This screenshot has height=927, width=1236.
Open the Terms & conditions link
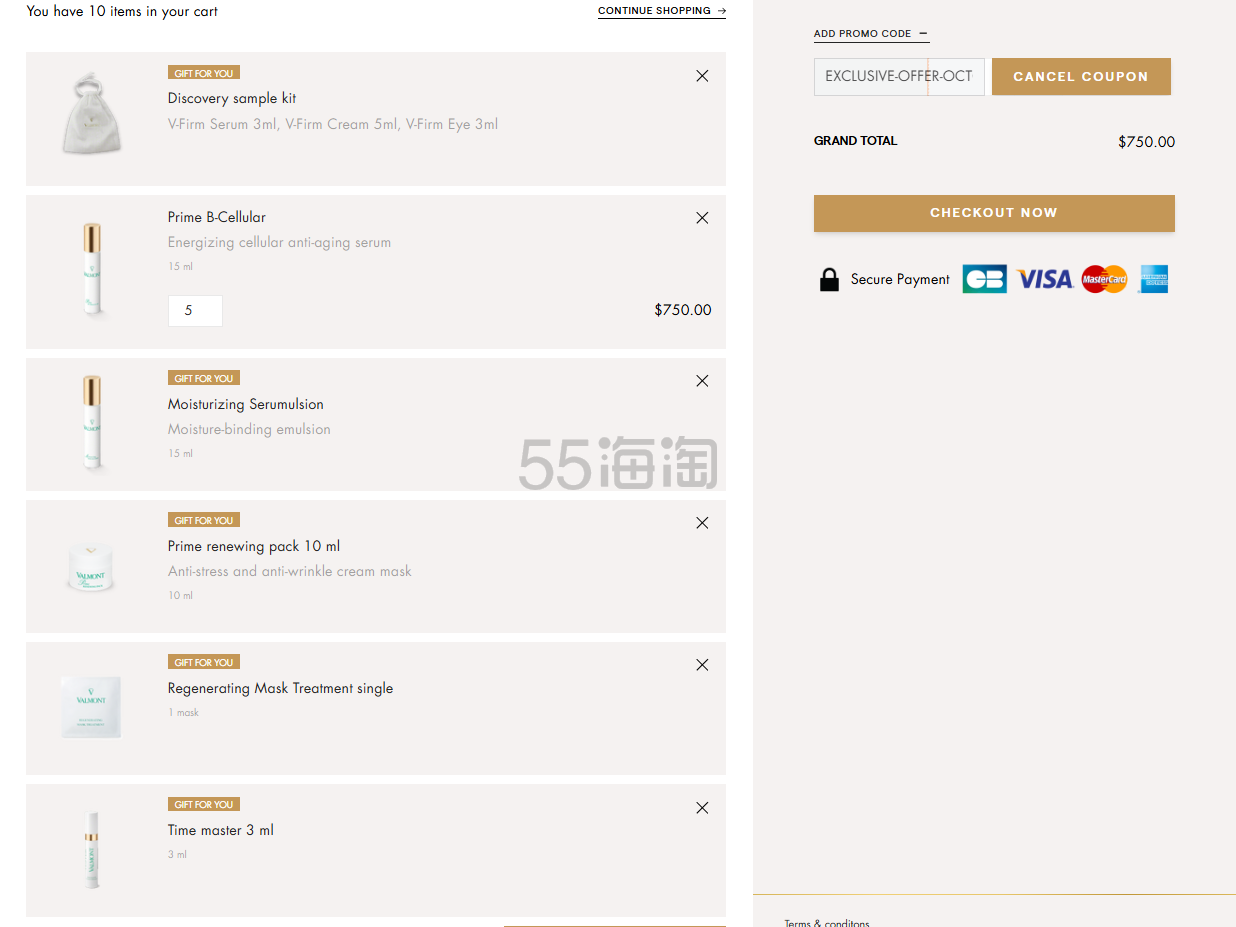[826, 922]
